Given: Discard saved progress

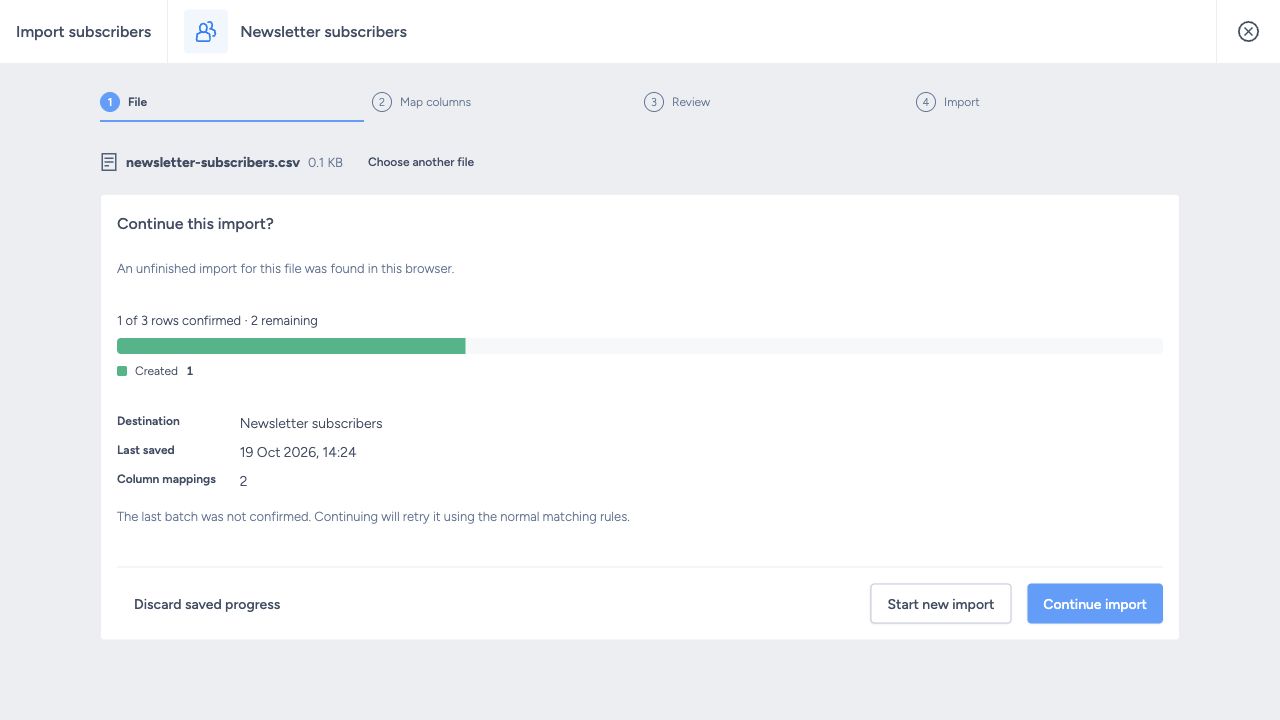Looking at the screenshot, I should (207, 604).
